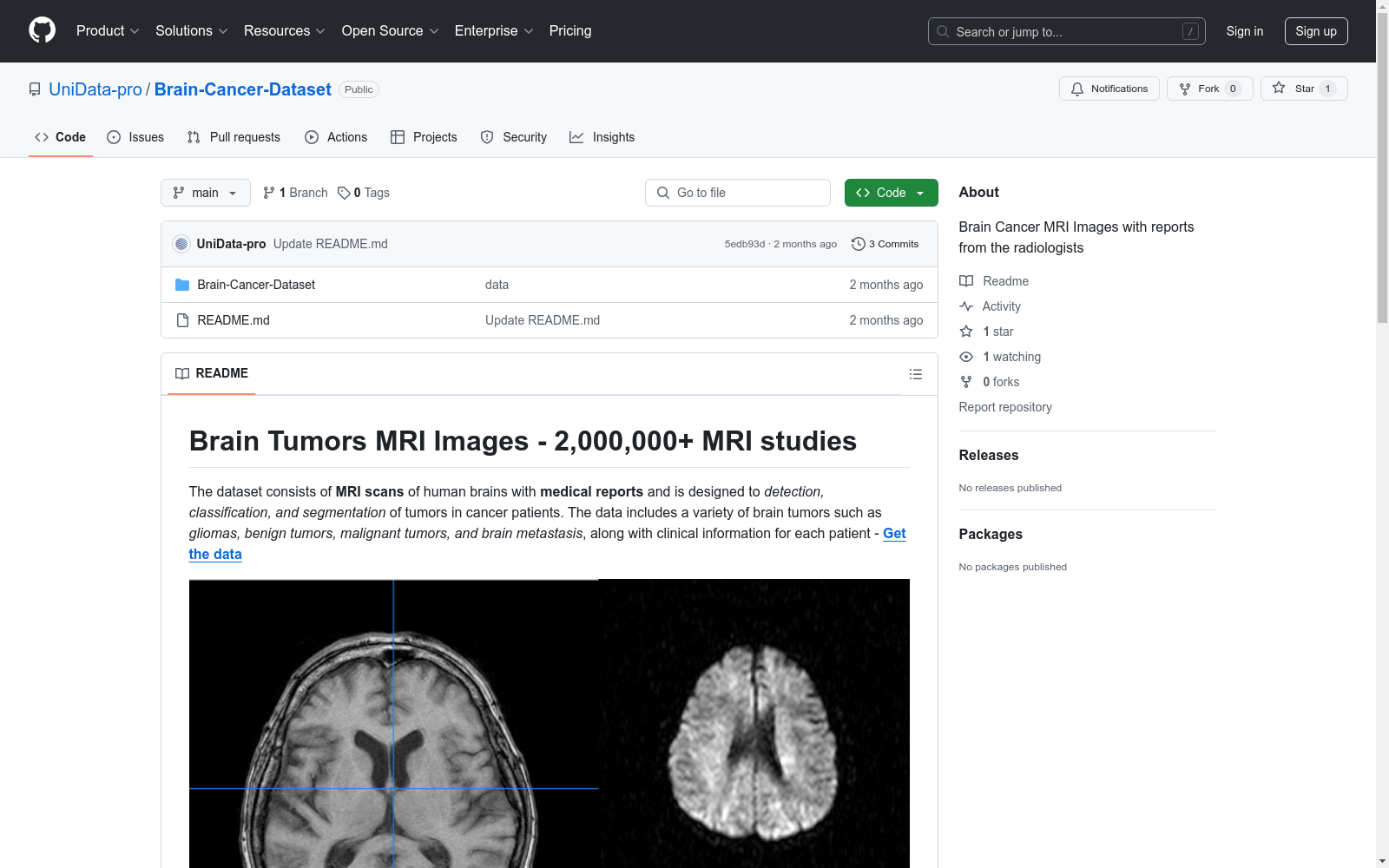Open the Releases heading link
Viewport: 1389px width, 868px height.
(x=989, y=455)
